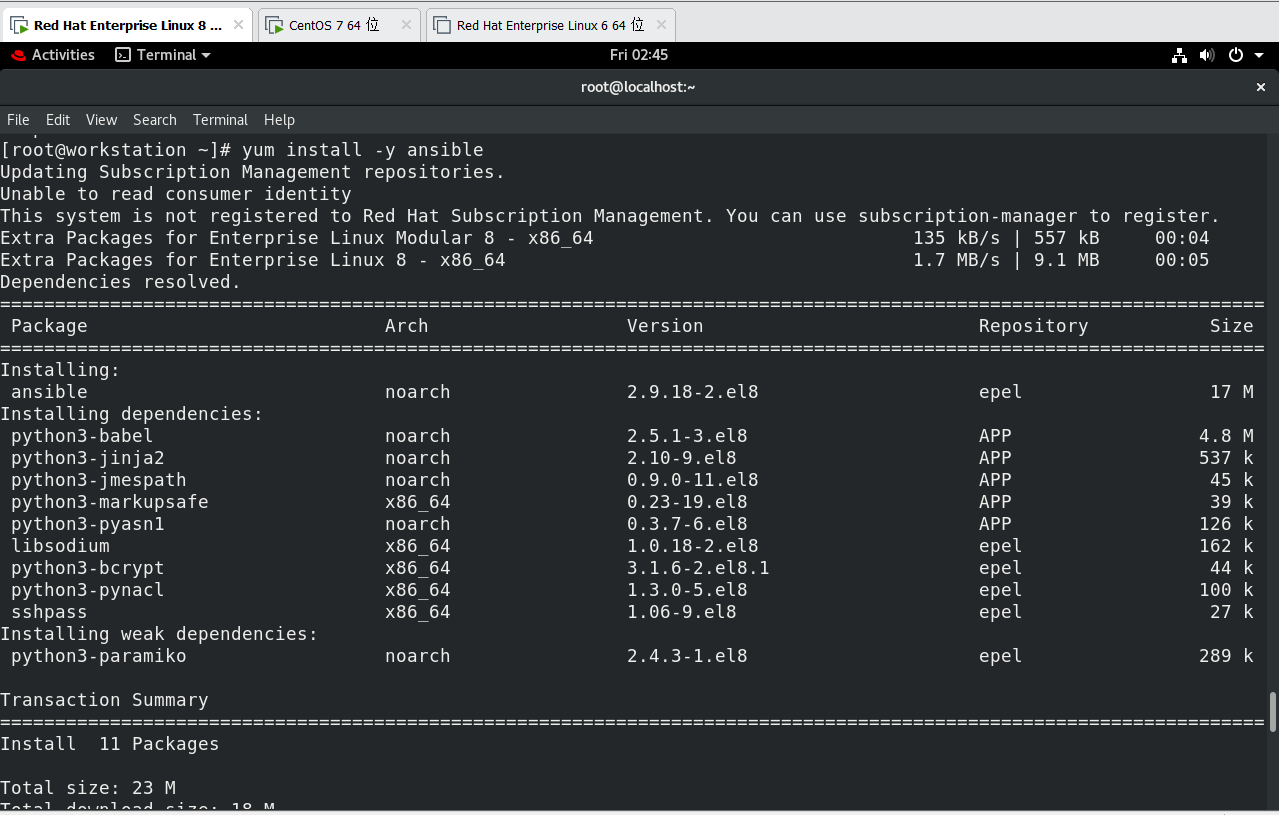Image resolution: width=1279 pixels, height=815 pixels.
Task: Click the version '3.1.6-2.el8.1' text
Action: (698, 568)
